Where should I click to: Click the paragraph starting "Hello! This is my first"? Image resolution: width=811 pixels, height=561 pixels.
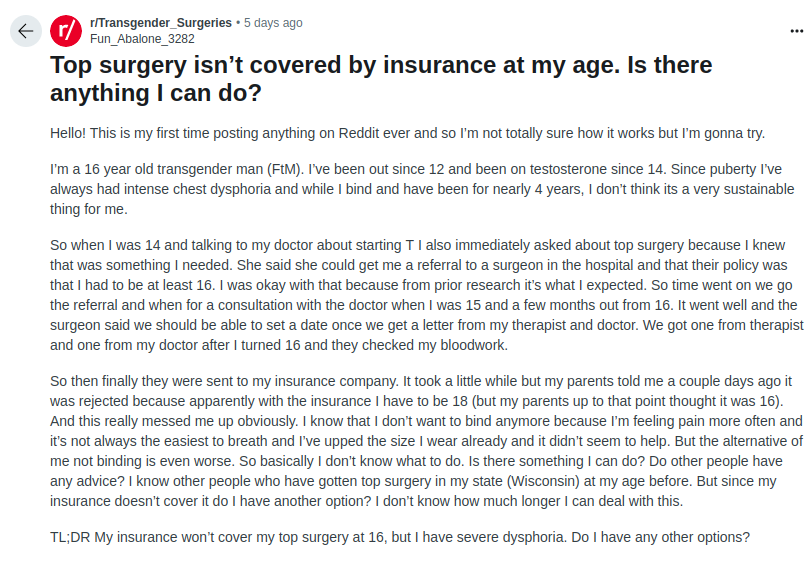pyautogui.click(x=408, y=133)
